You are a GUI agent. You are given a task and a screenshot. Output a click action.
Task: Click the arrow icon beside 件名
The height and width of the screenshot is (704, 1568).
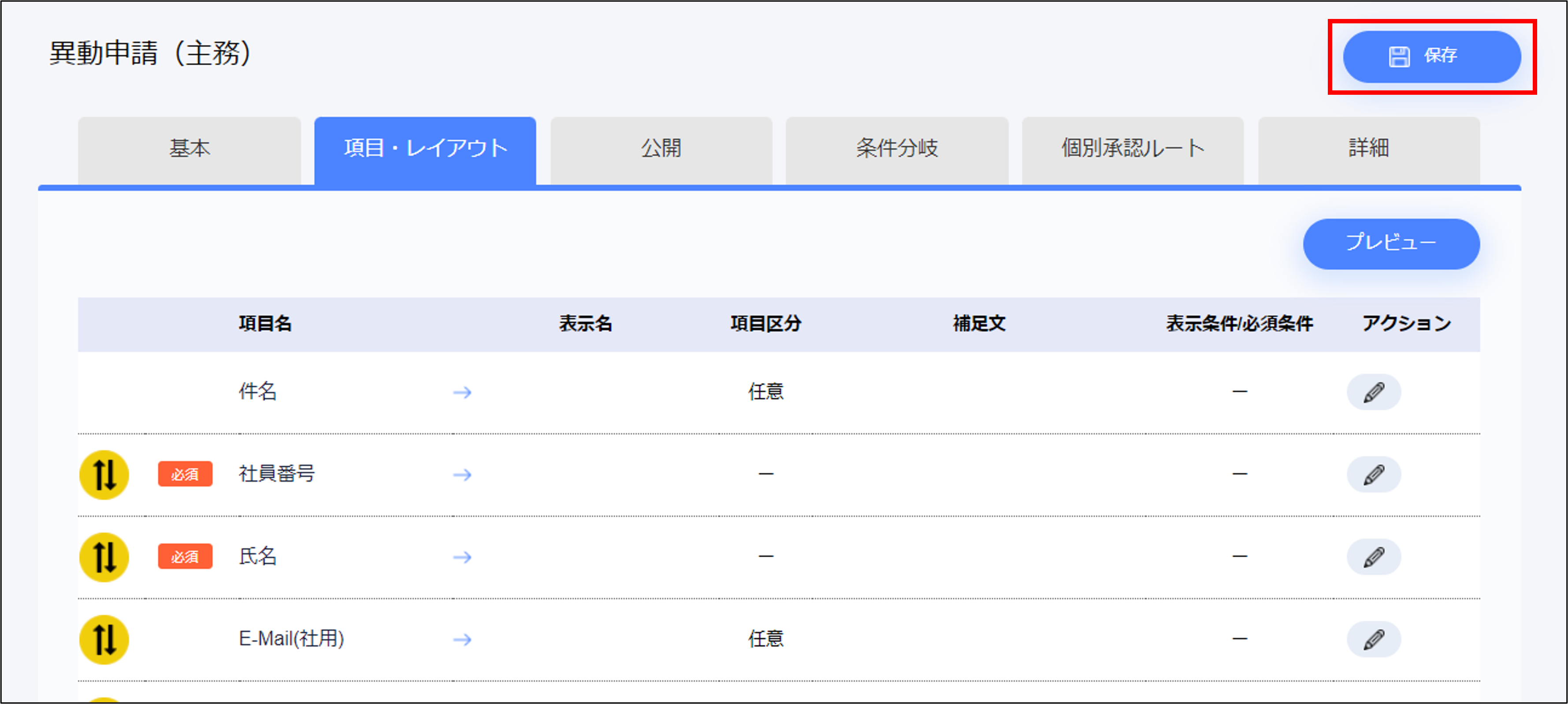click(463, 392)
